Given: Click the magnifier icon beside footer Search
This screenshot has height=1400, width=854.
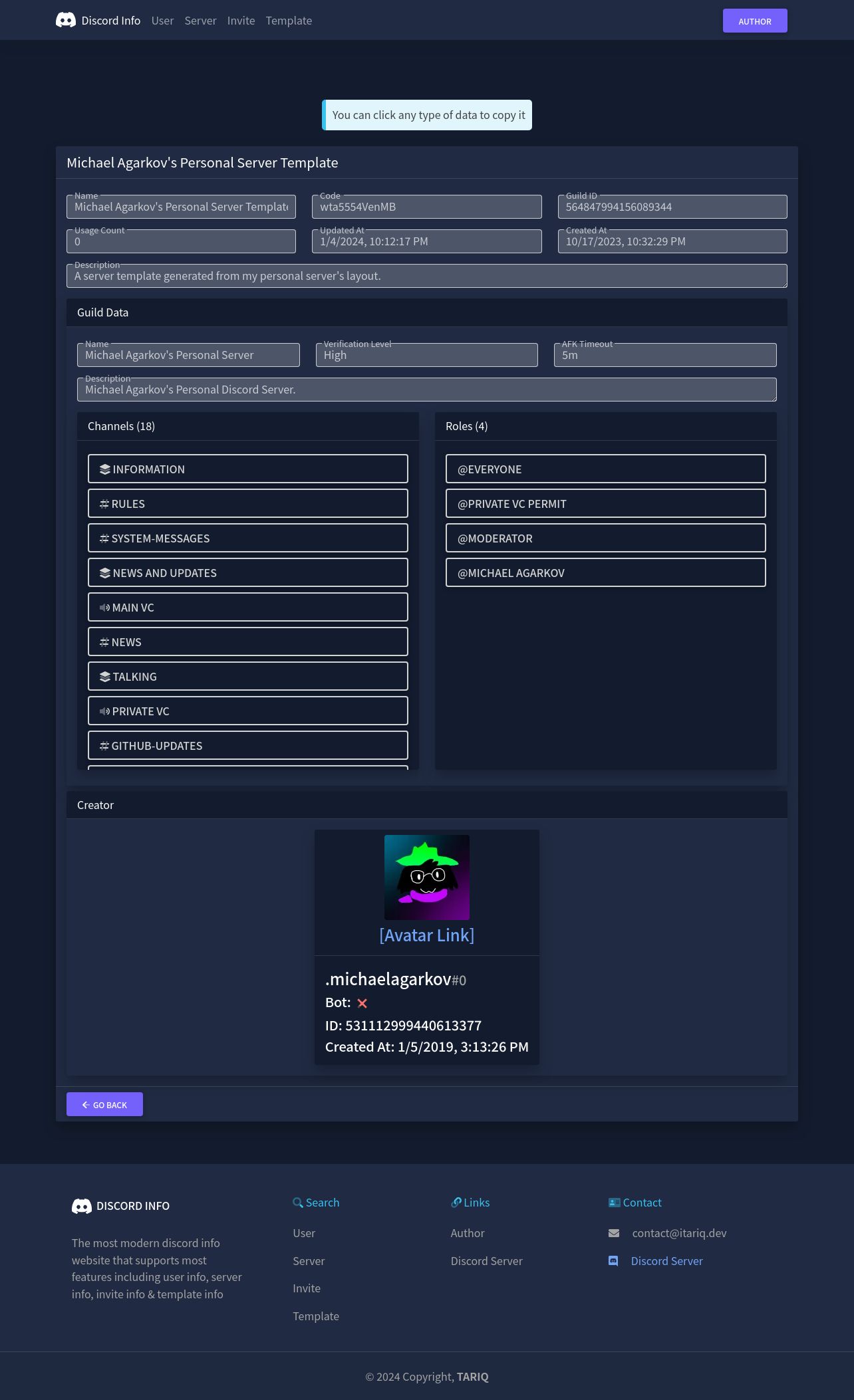Looking at the screenshot, I should pyautogui.click(x=298, y=1203).
